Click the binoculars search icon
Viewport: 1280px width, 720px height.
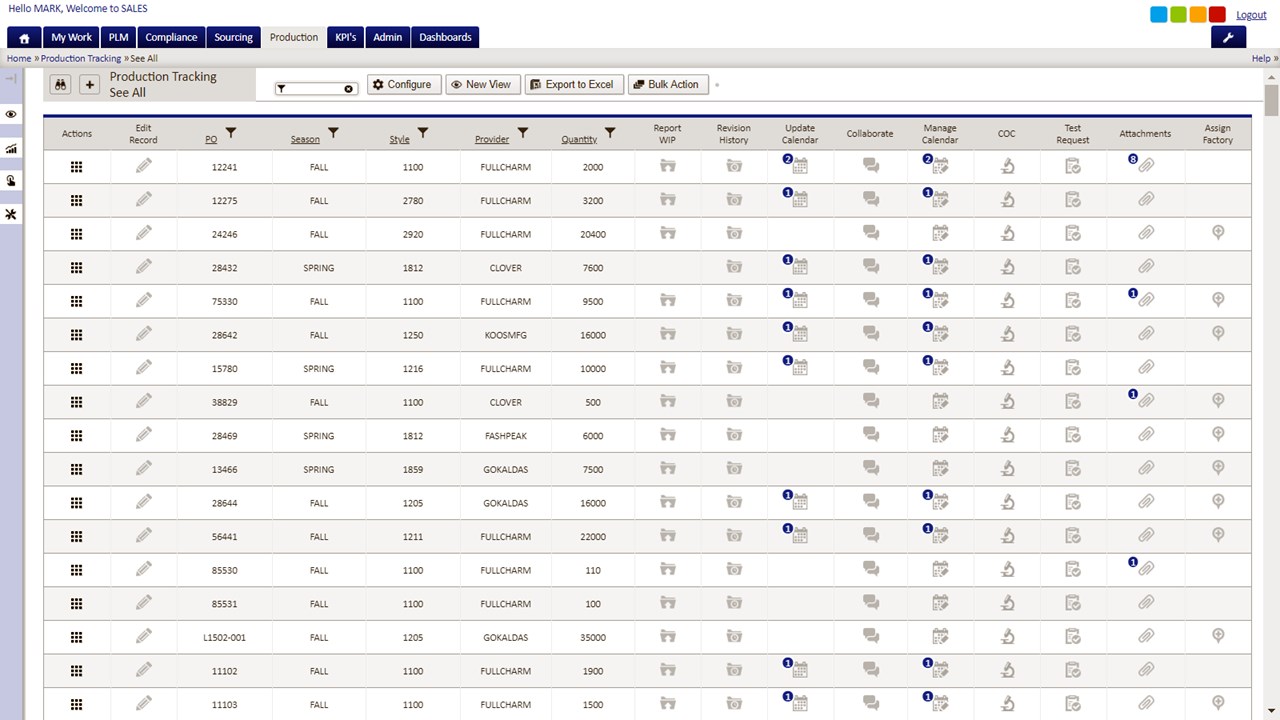(x=61, y=85)
